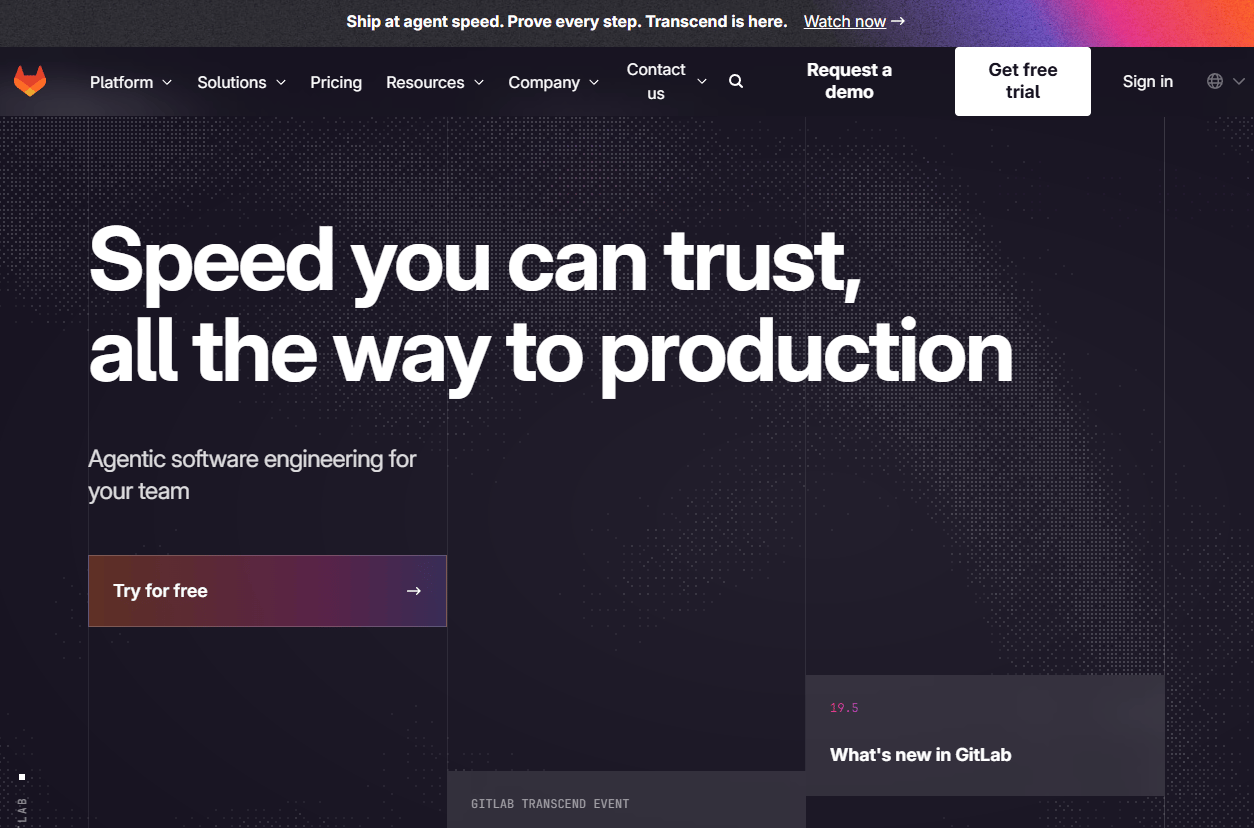Viewport: 1254px width, 828px height.
Task: Click the 19.5 version label
Action: [x=844, y=708]
